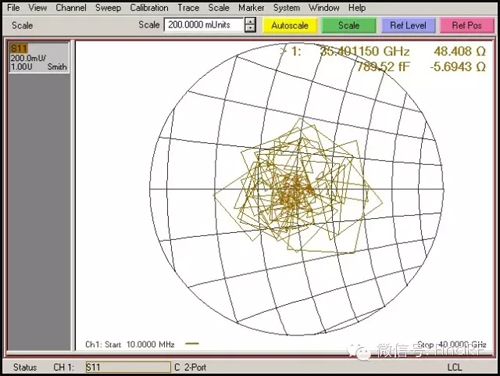500x376 pixels.
Task: Open the View menu
Action: click(x=37, y=8)
